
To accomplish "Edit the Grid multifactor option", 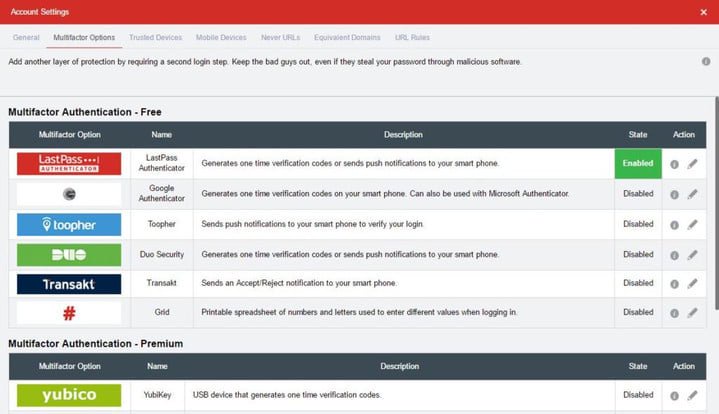I will pos(692,313).
